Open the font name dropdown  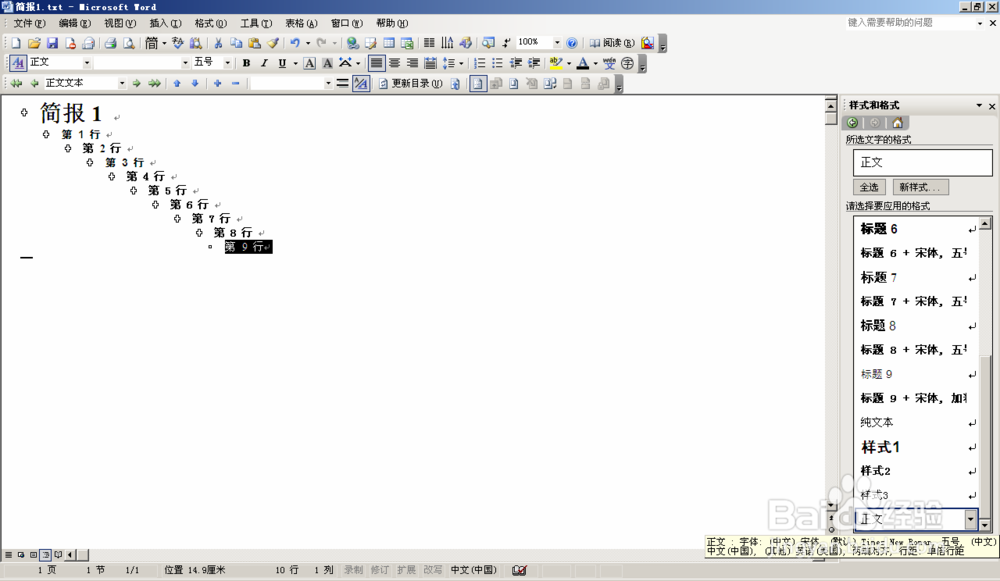tap(185, 63)
